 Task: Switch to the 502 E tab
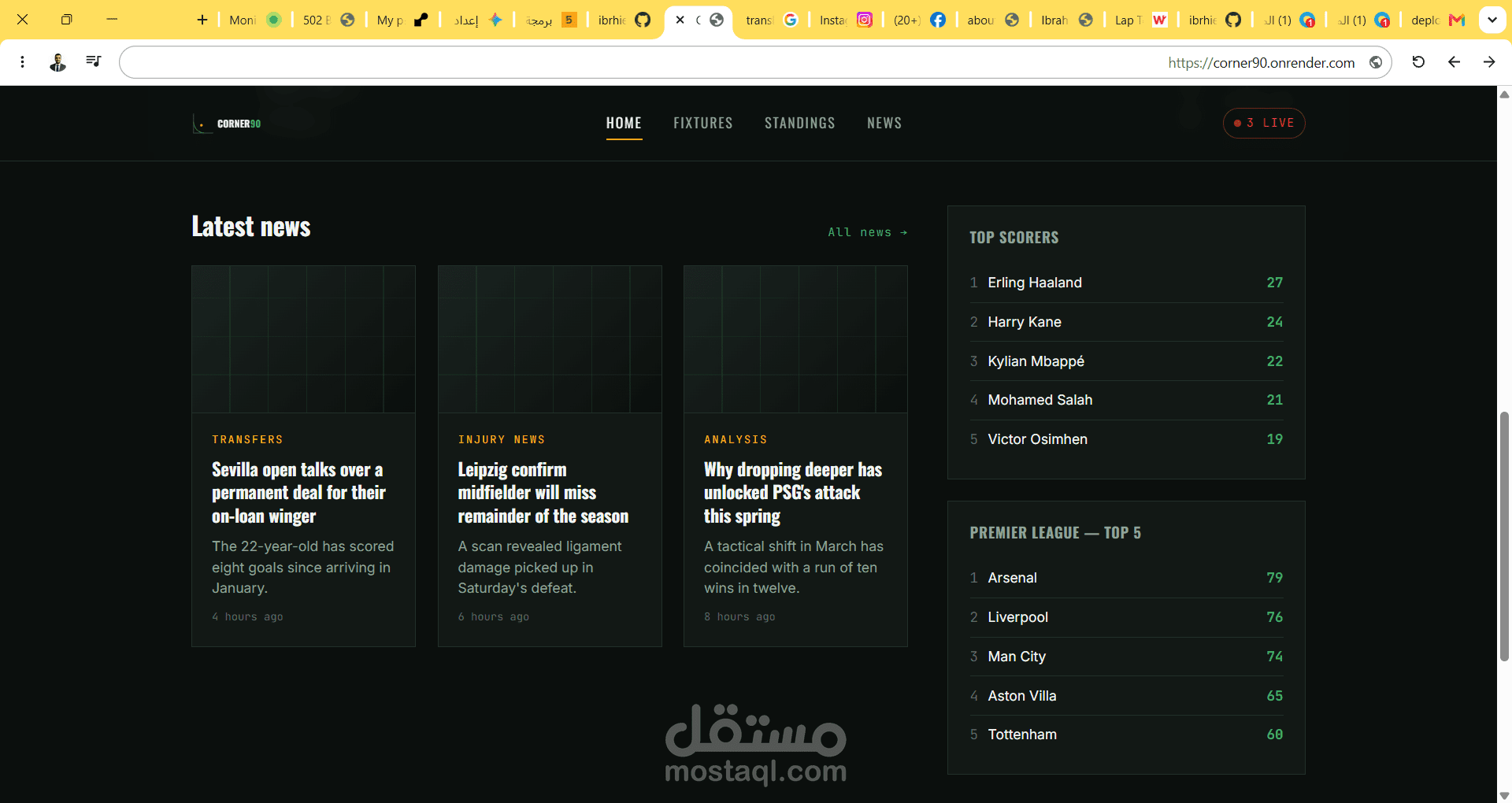328,20
